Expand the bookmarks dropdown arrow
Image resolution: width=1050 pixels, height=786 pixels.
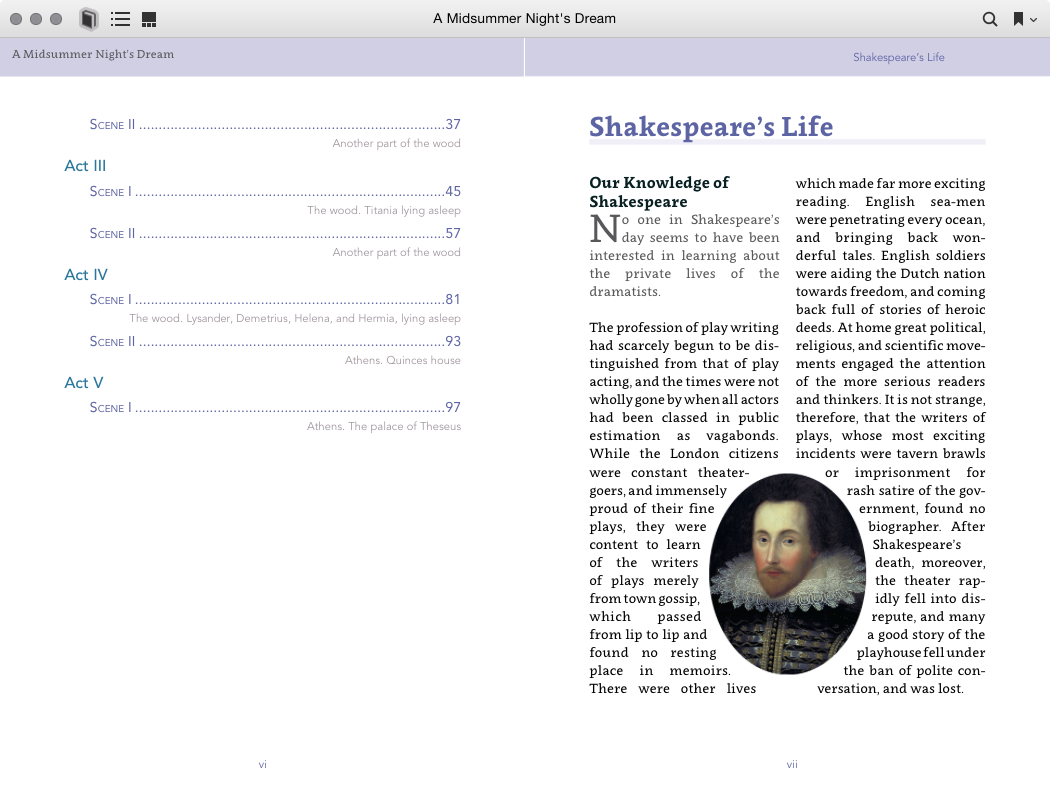tap(1033, 19)
